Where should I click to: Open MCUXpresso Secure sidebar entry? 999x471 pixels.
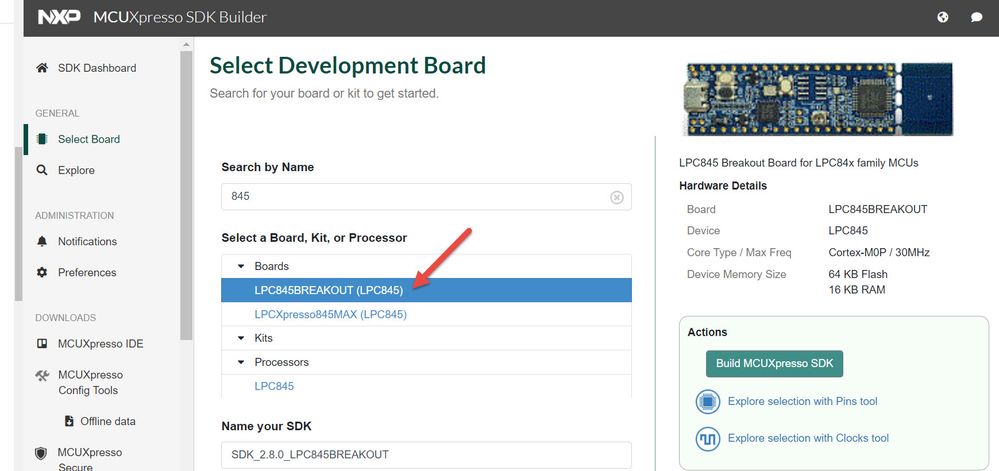click(x=89, y=460)
